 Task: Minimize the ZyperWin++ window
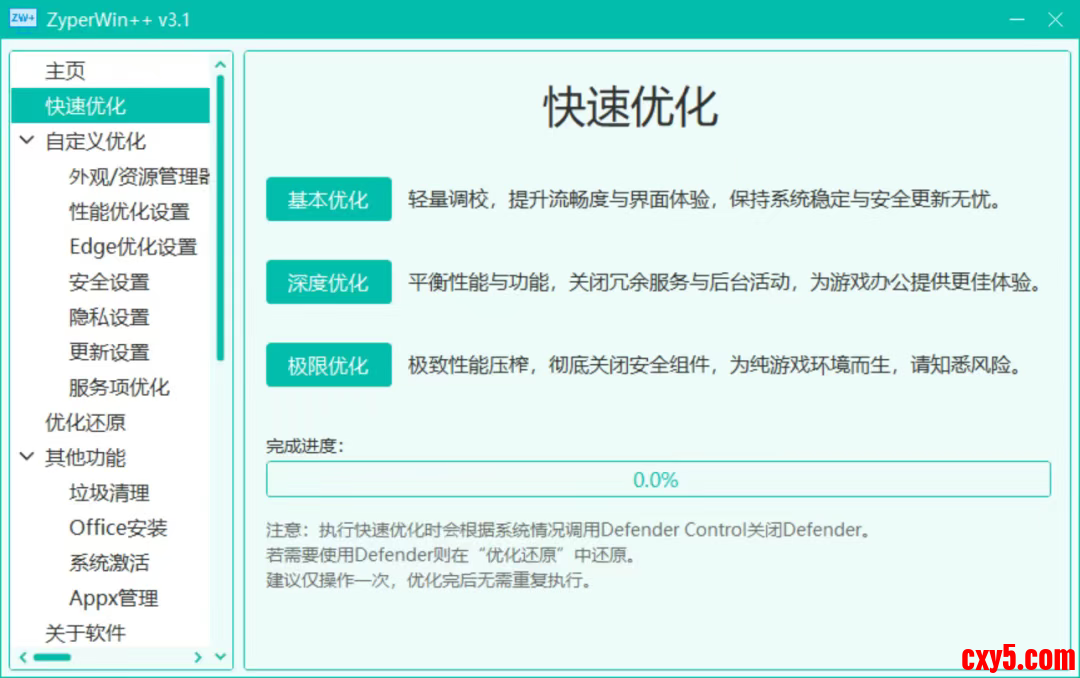click(x=1017, y=19)
